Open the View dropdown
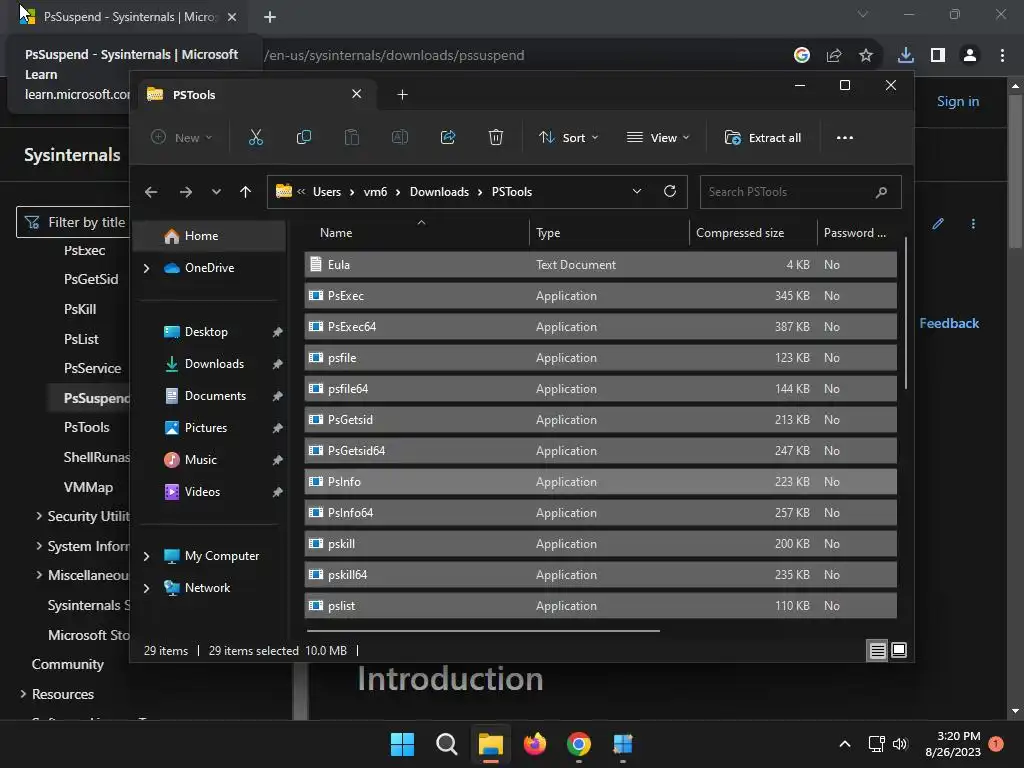This screenshot has height=768, width=1024. tap(658, 138)
